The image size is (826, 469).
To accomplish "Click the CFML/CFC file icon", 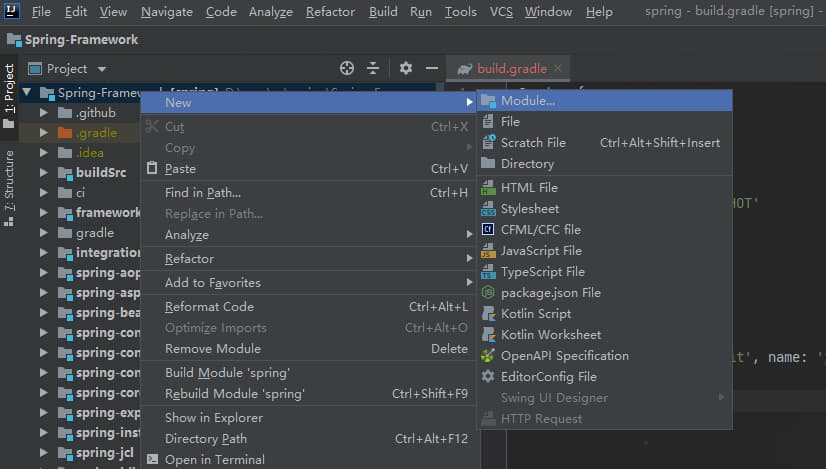I will [x=488, y=230].
